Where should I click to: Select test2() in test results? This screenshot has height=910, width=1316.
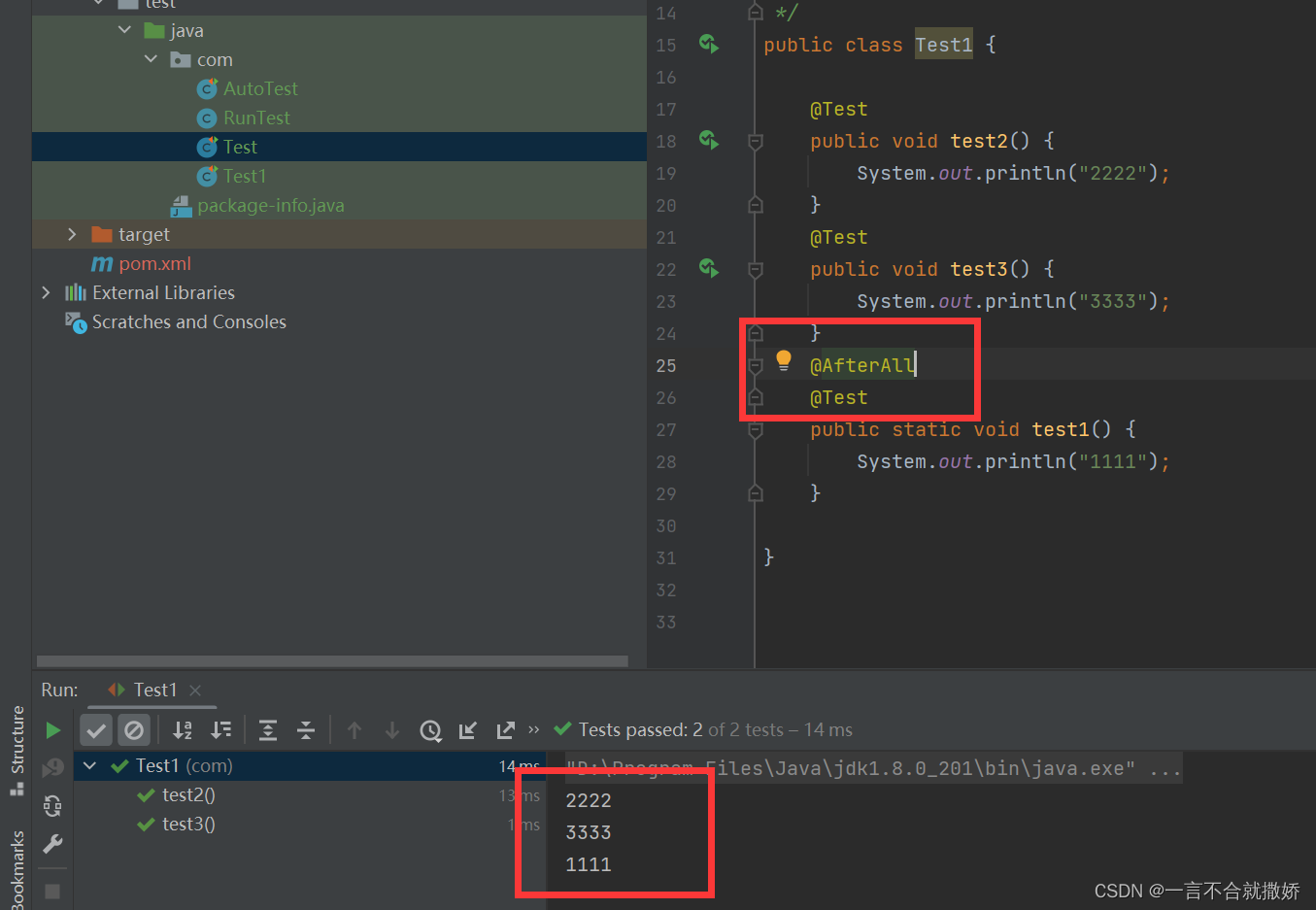188,794
